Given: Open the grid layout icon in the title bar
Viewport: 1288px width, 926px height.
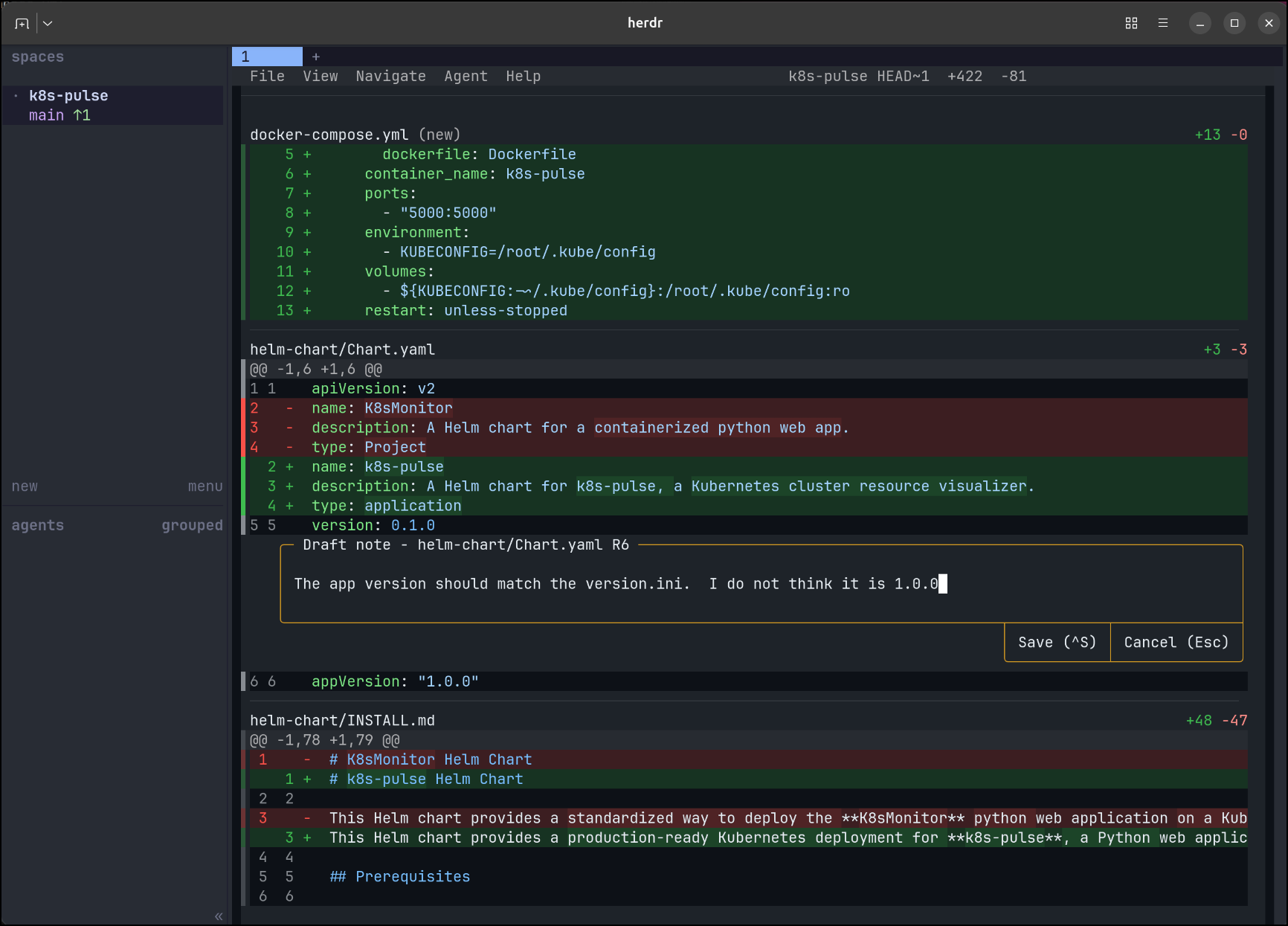Looking at the screenshot, I should pos(1131,23).
